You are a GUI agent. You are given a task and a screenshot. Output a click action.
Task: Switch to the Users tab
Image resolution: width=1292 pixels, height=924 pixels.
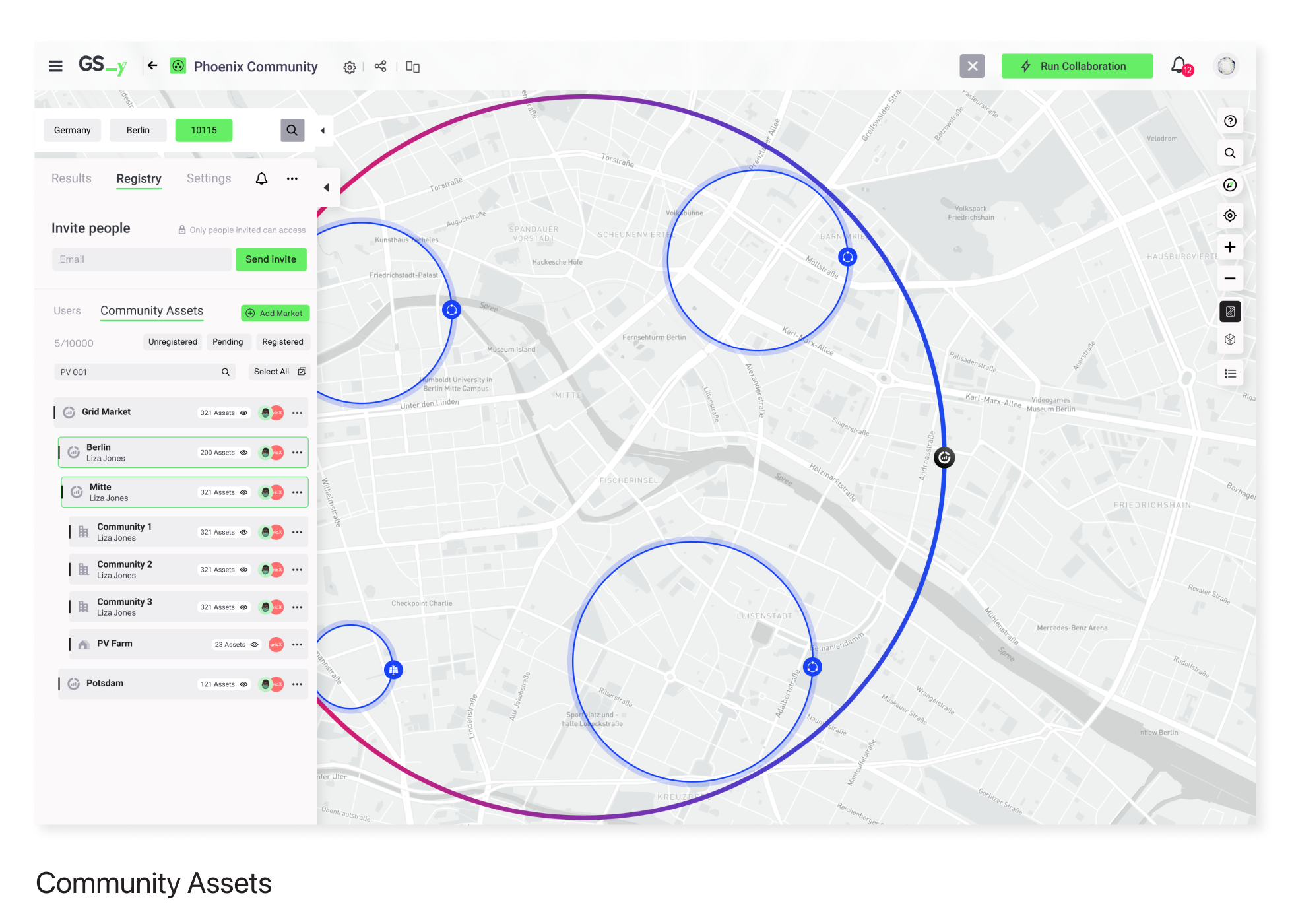pos(67,311)
